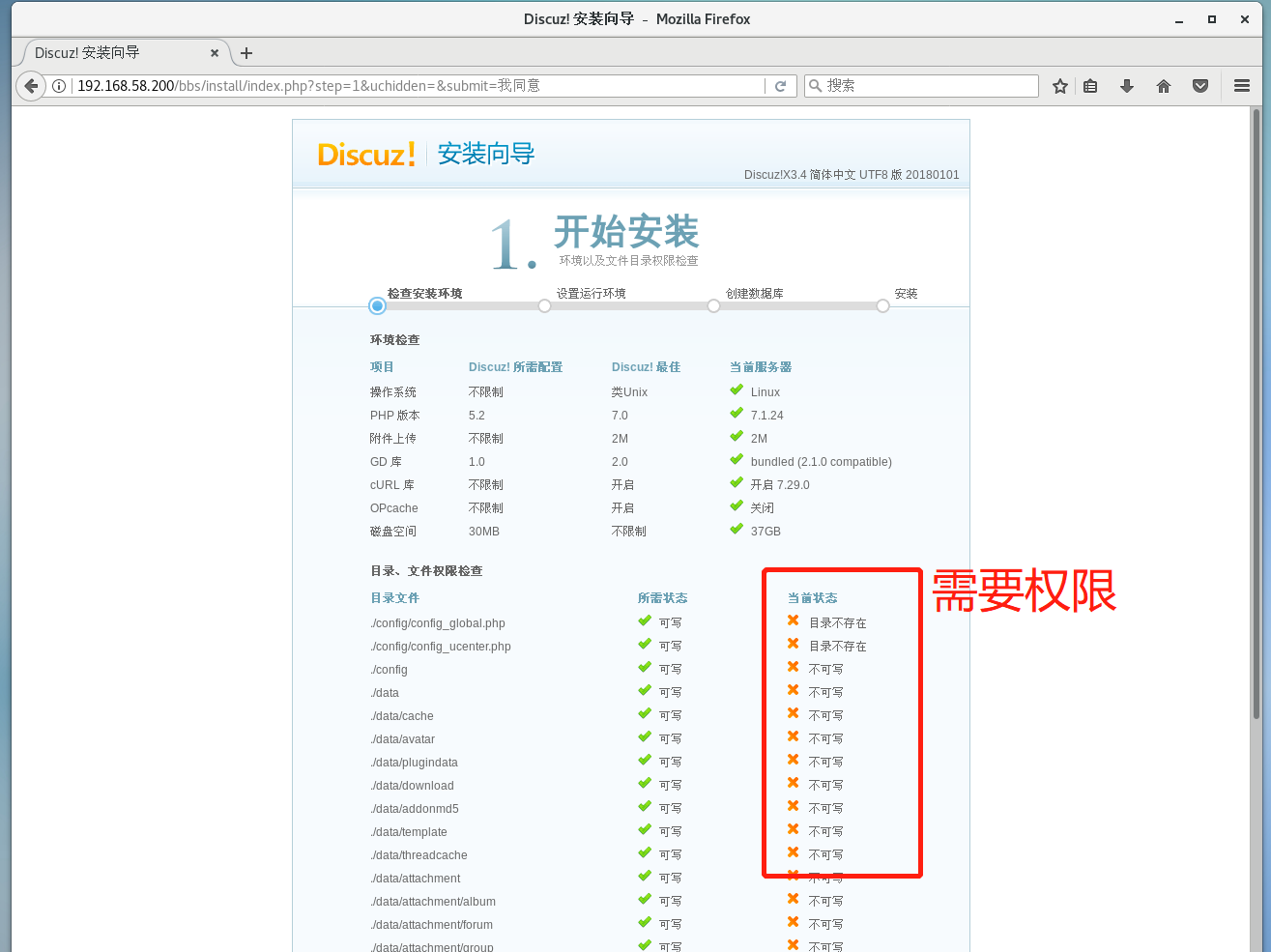Open the Downloads panel
The height and width of the screenshot is (952, 1271).
(x=1127, y=86)
